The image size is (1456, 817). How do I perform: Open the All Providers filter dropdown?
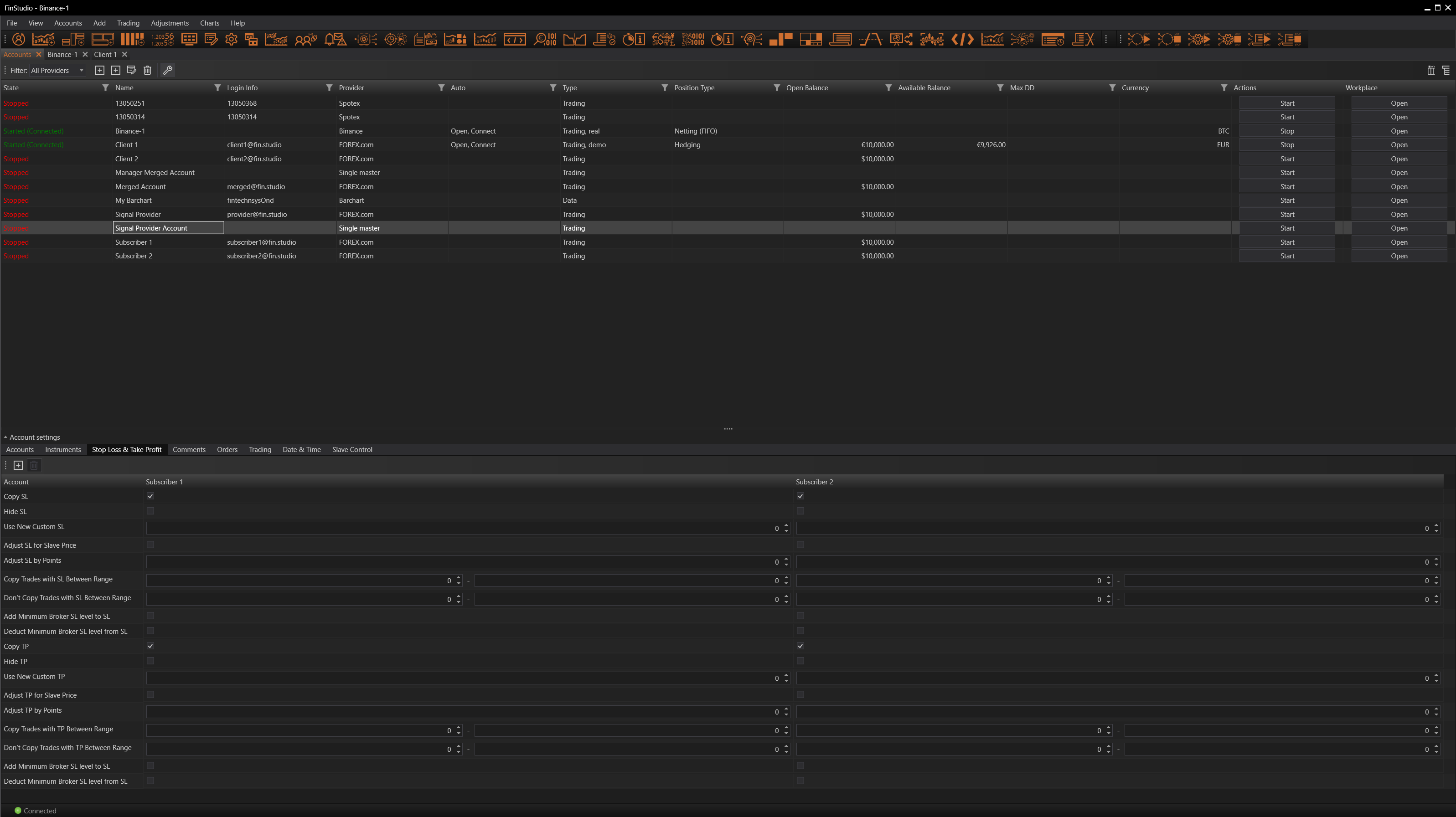coord(57,71)
